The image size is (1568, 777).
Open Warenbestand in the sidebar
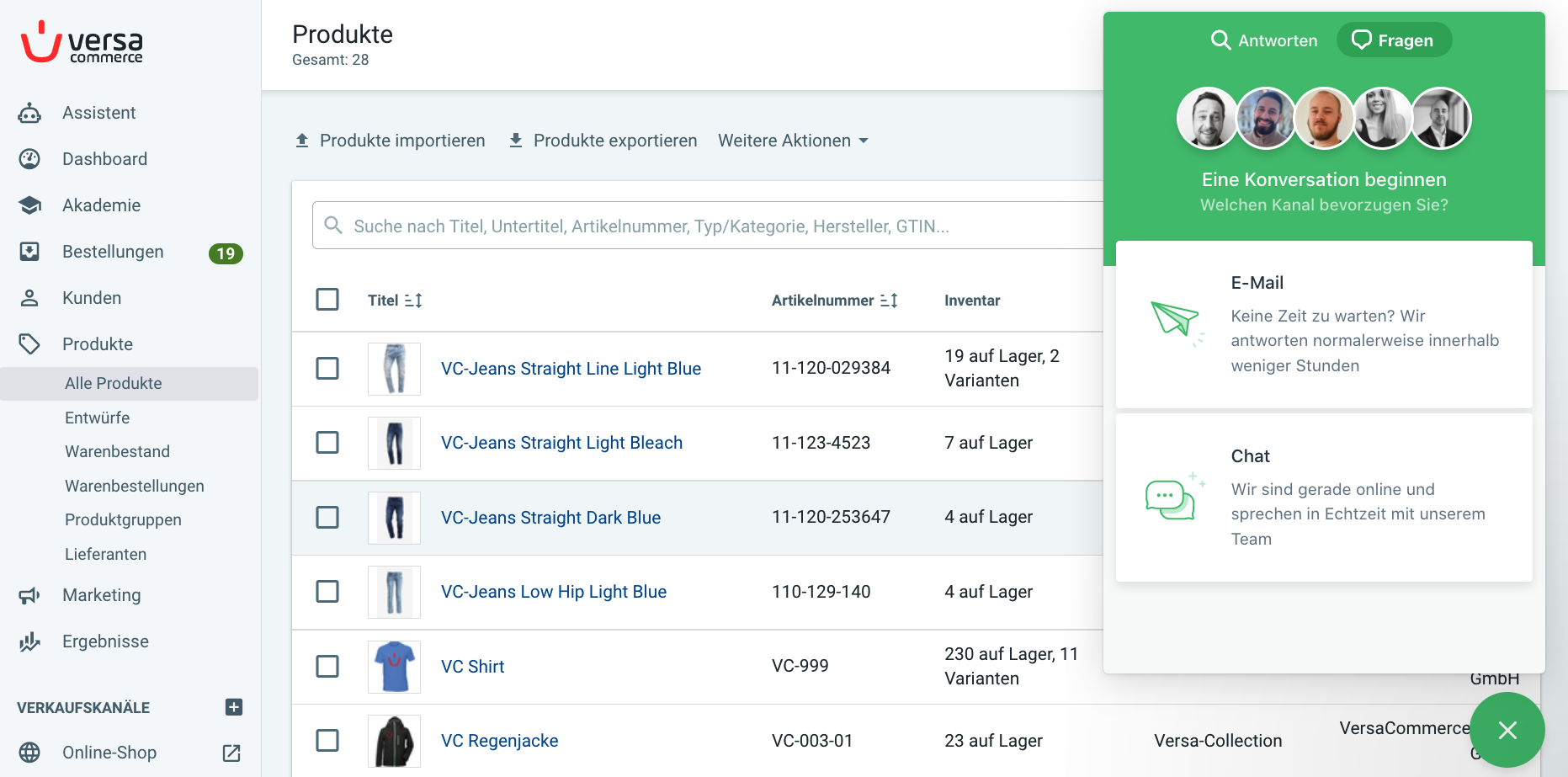pos(118,452)
